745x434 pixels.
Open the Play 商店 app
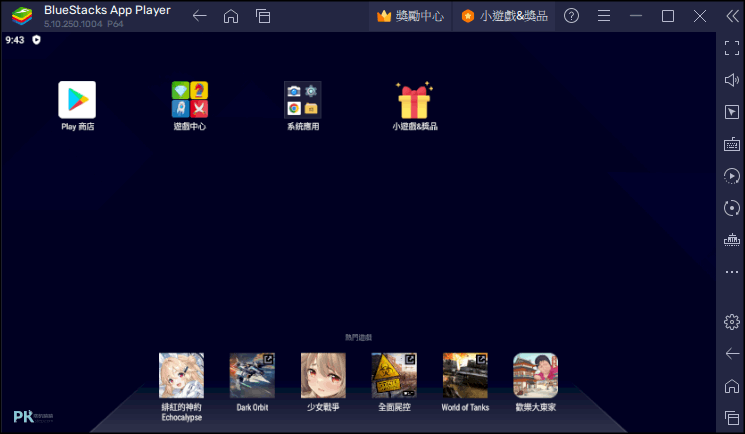[77, 100]
